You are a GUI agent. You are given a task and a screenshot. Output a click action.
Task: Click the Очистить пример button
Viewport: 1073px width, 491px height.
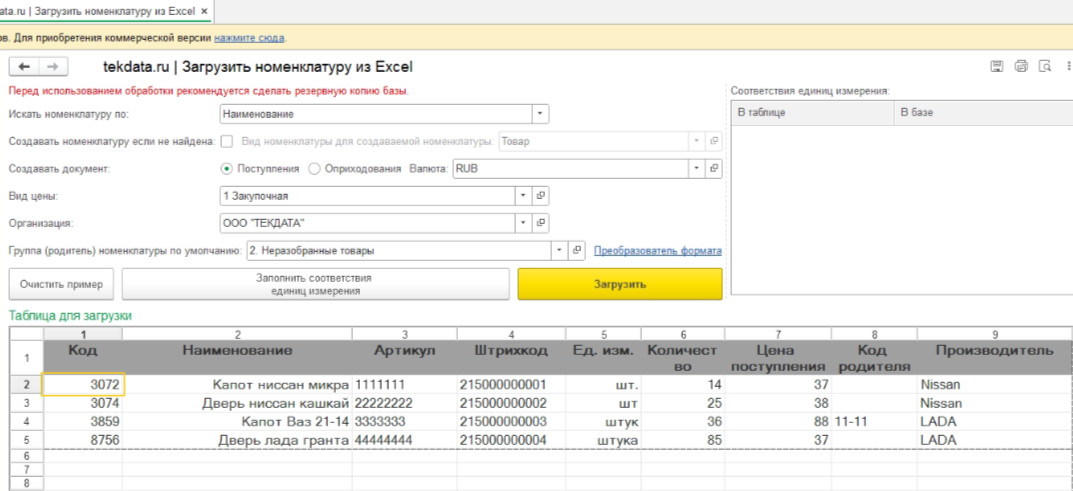pos(61,284)
